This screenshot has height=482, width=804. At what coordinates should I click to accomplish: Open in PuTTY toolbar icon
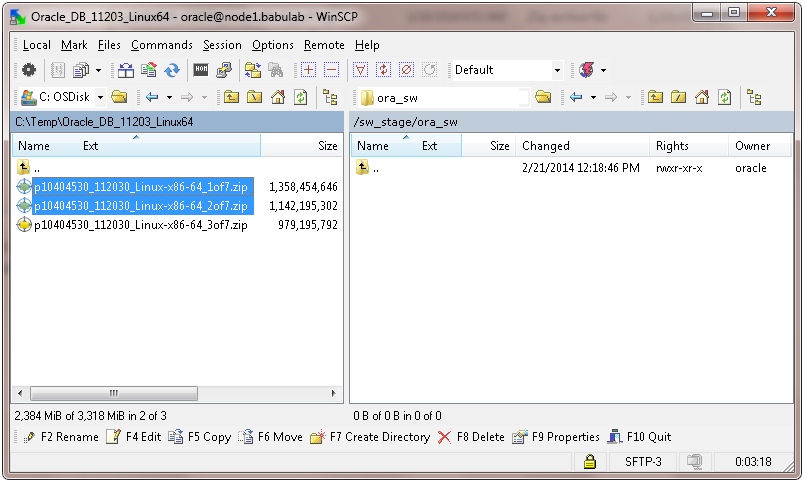click(224, 70)
